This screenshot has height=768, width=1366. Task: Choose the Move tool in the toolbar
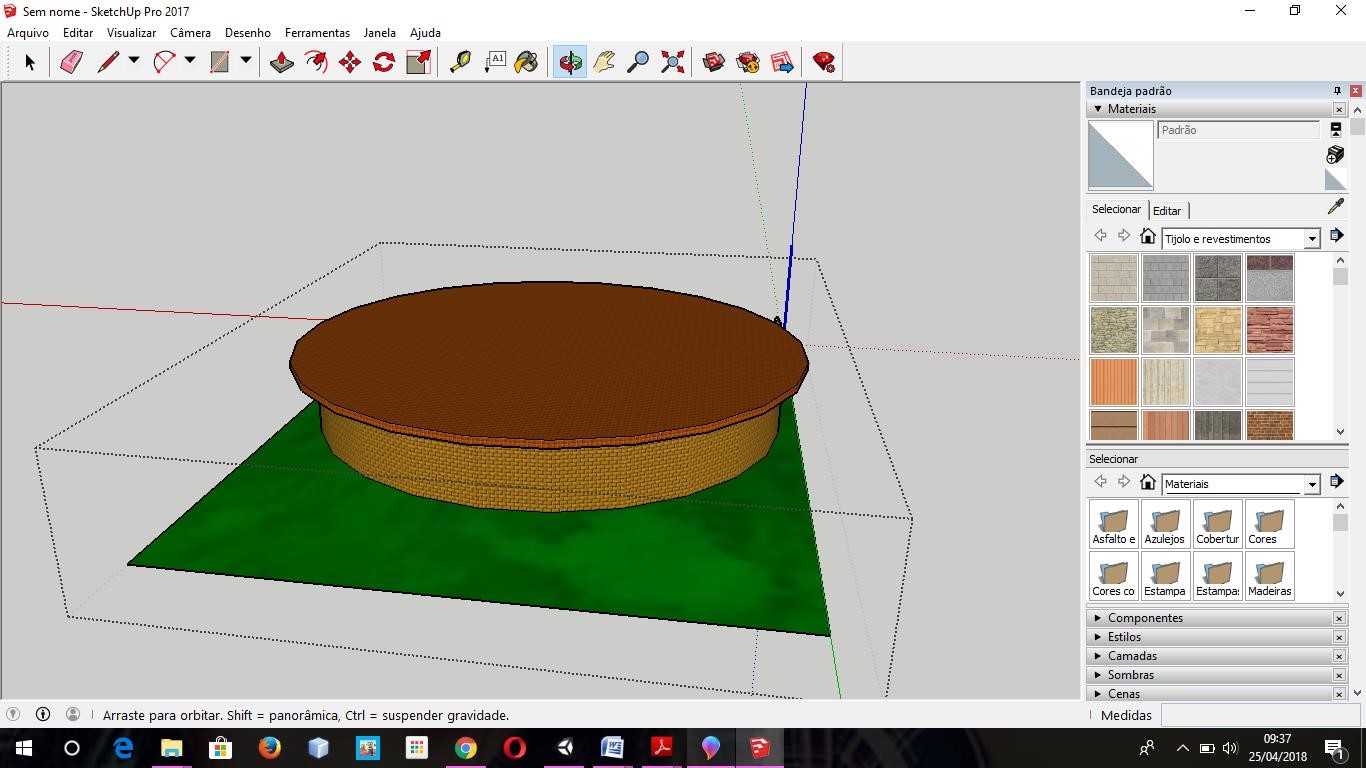click(350, 62)
